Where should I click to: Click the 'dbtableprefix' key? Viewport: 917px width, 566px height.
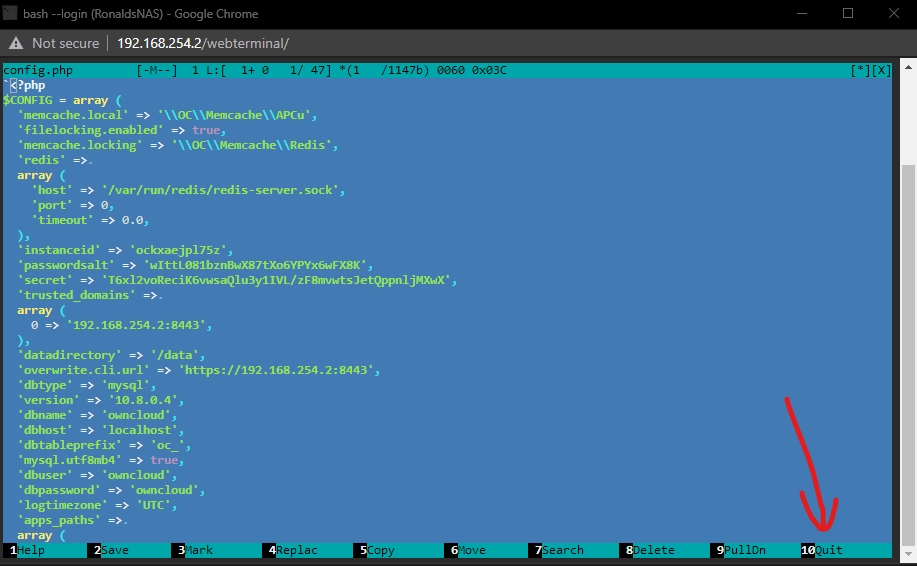pos(70,446)
